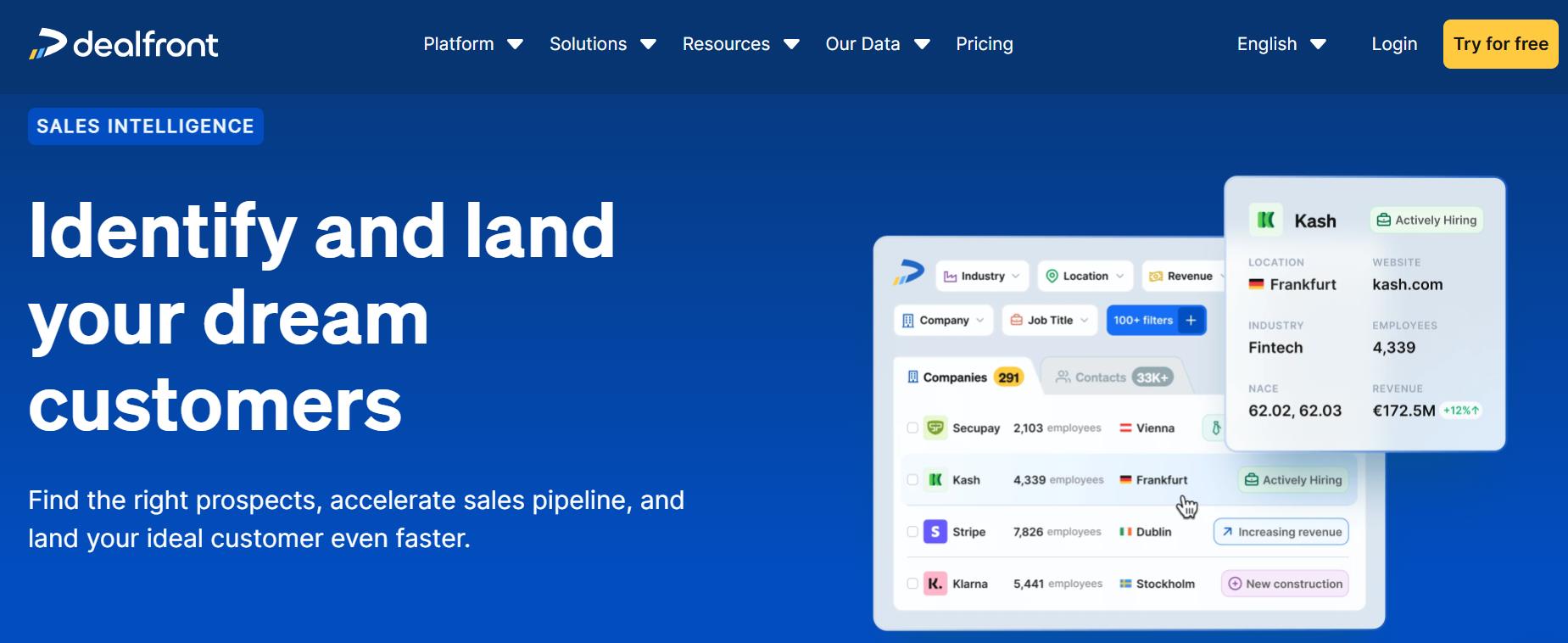
Task: Click the plus icon on 100+ filters
Action: pos(1191,320)
